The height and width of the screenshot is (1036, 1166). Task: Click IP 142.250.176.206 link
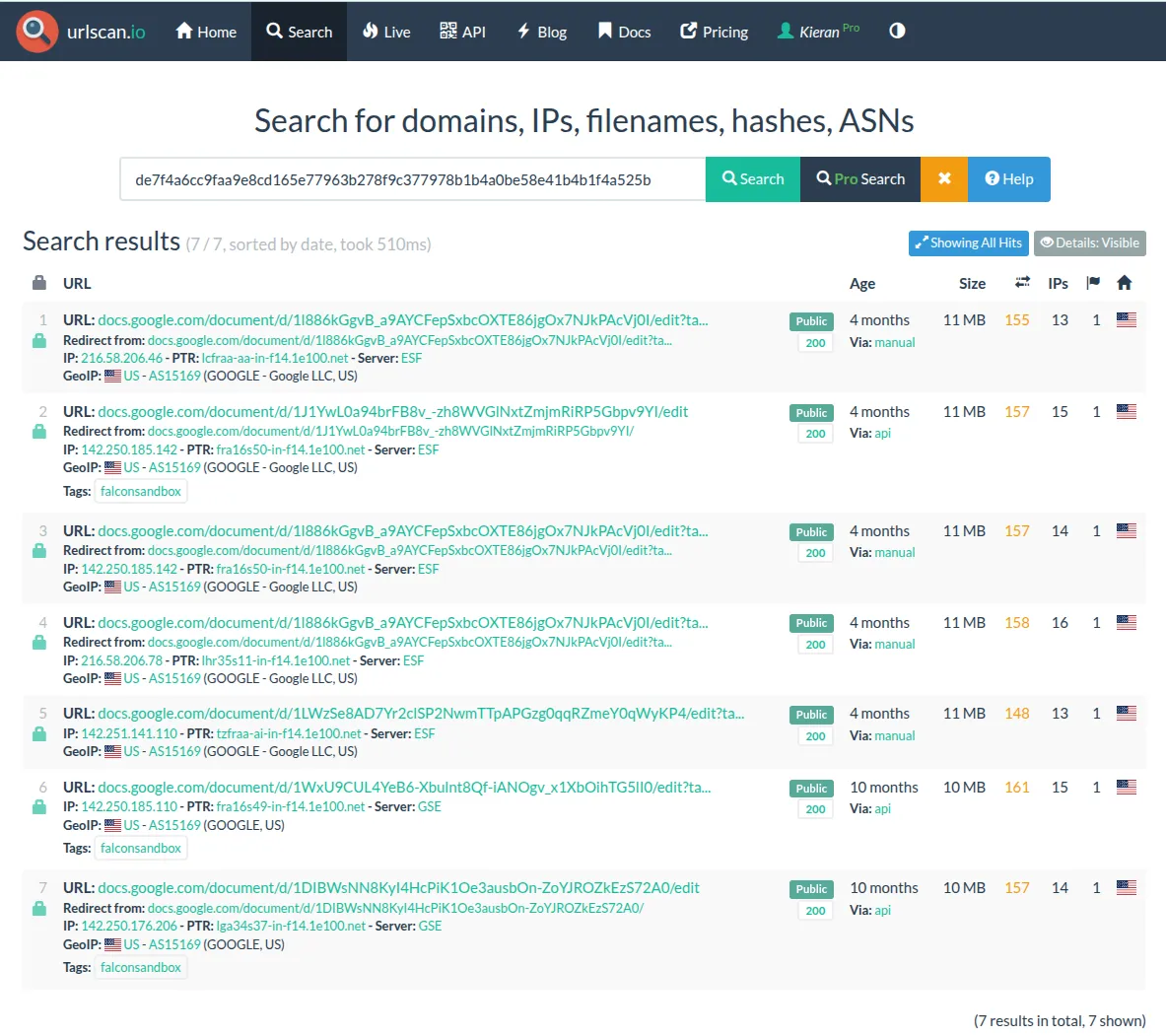(129, 926)
